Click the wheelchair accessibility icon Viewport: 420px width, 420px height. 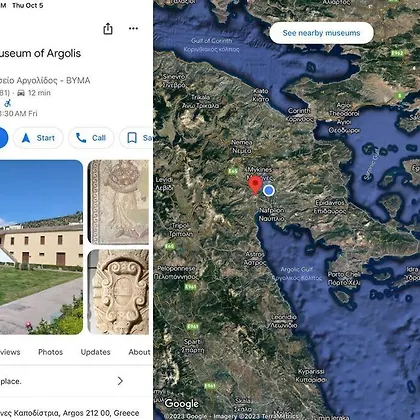click(x=8, y=103)
